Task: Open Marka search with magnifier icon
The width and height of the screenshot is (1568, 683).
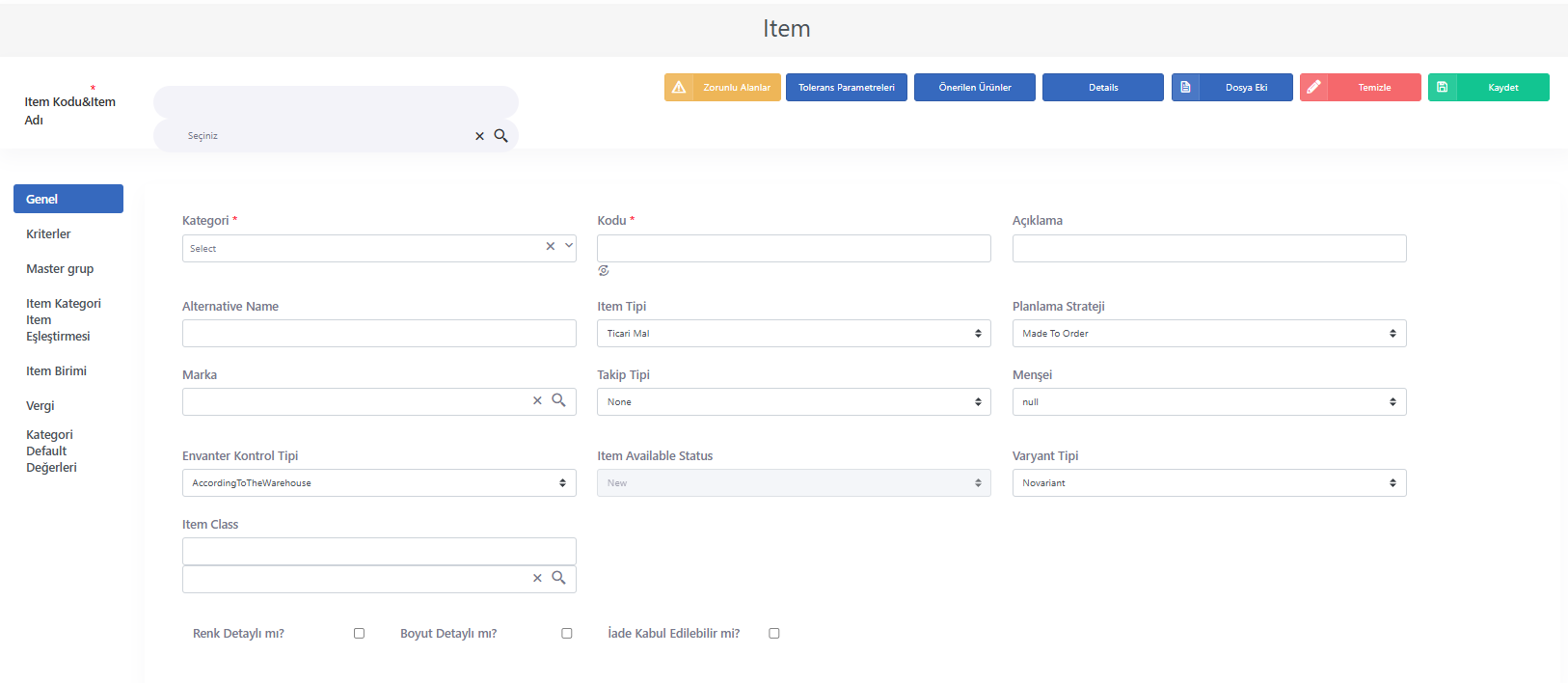Action: click(558, 400)
